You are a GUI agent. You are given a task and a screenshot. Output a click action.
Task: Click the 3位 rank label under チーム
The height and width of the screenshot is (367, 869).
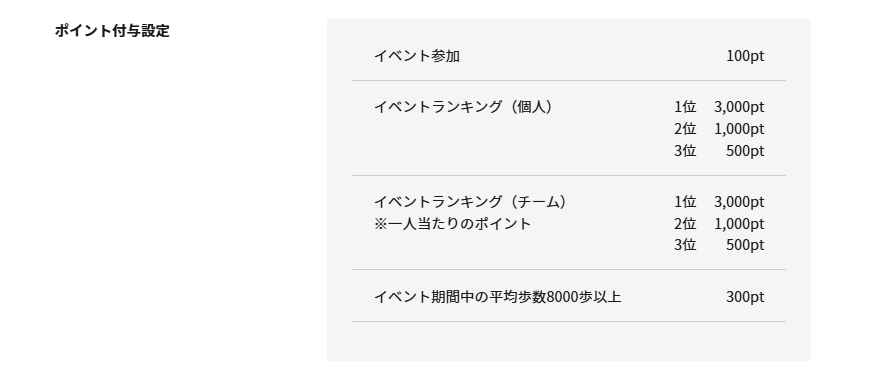(685, 244)
